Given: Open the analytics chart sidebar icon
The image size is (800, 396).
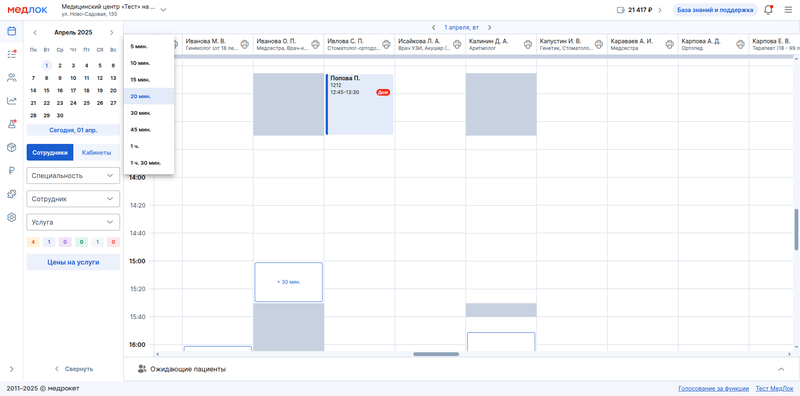Looking at the screenshot, I should tap(11, 101).
